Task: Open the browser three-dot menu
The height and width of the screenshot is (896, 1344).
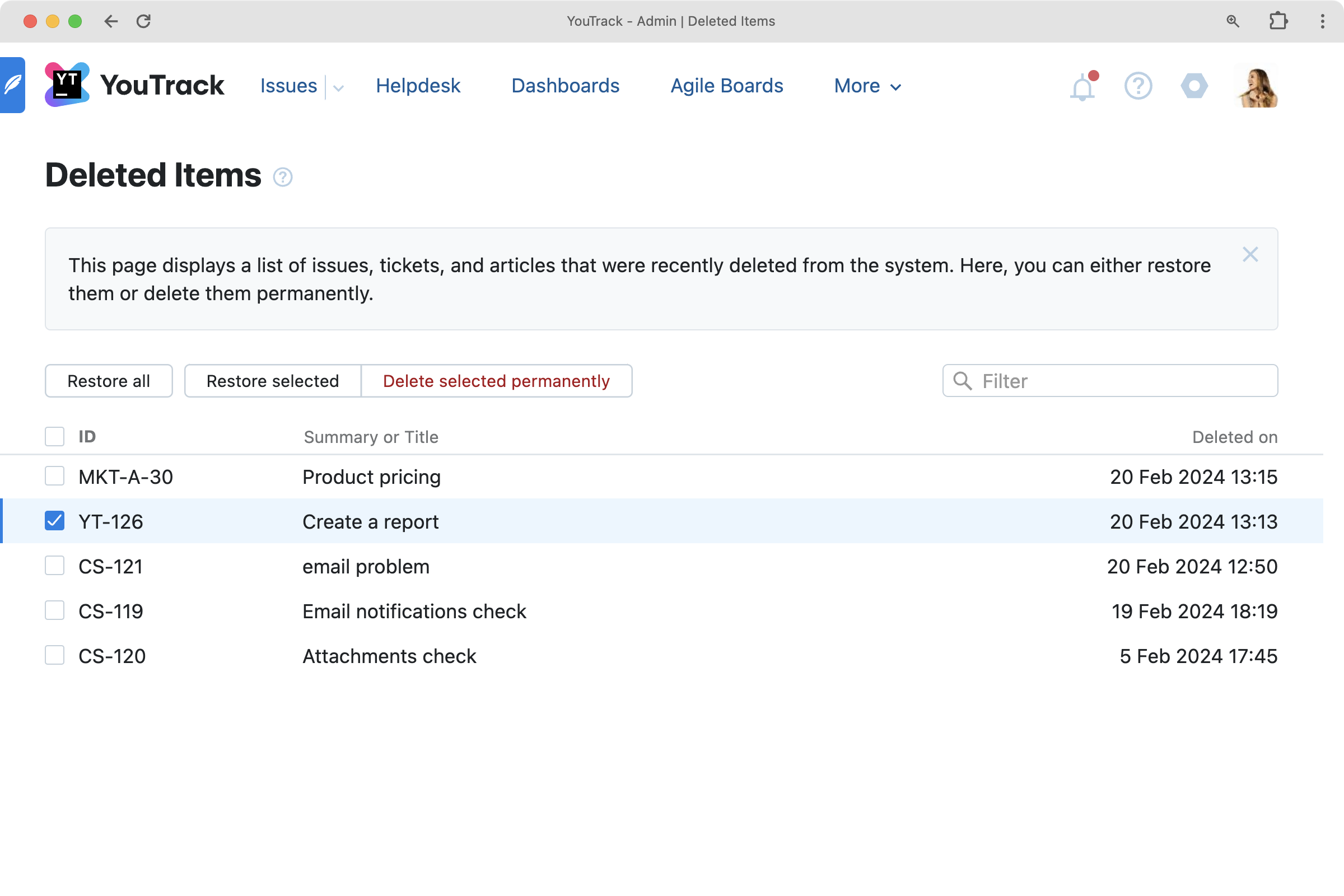Action: 1322,21
